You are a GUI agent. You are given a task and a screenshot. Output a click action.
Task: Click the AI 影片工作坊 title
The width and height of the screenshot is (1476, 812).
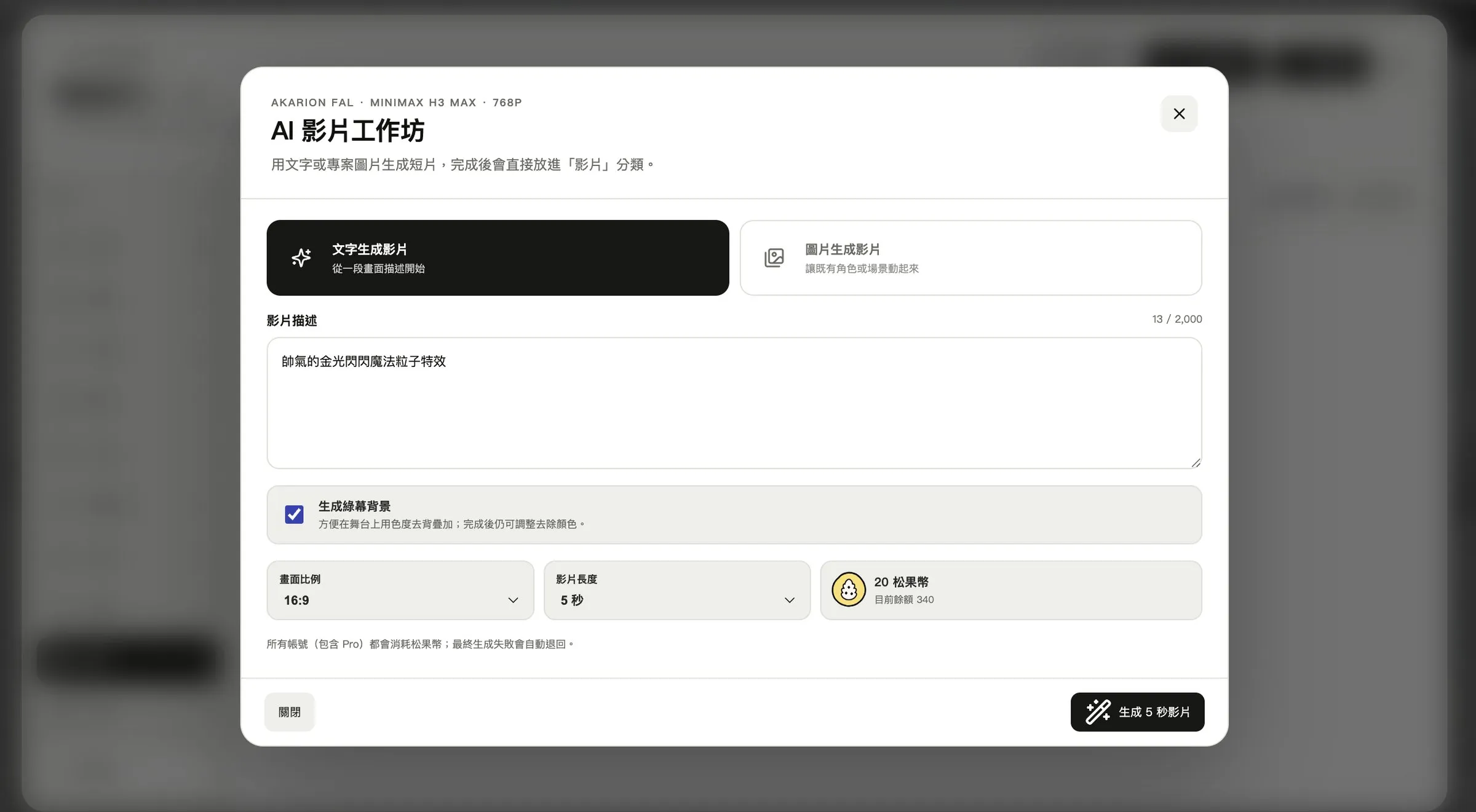click(x=347, y=130)
